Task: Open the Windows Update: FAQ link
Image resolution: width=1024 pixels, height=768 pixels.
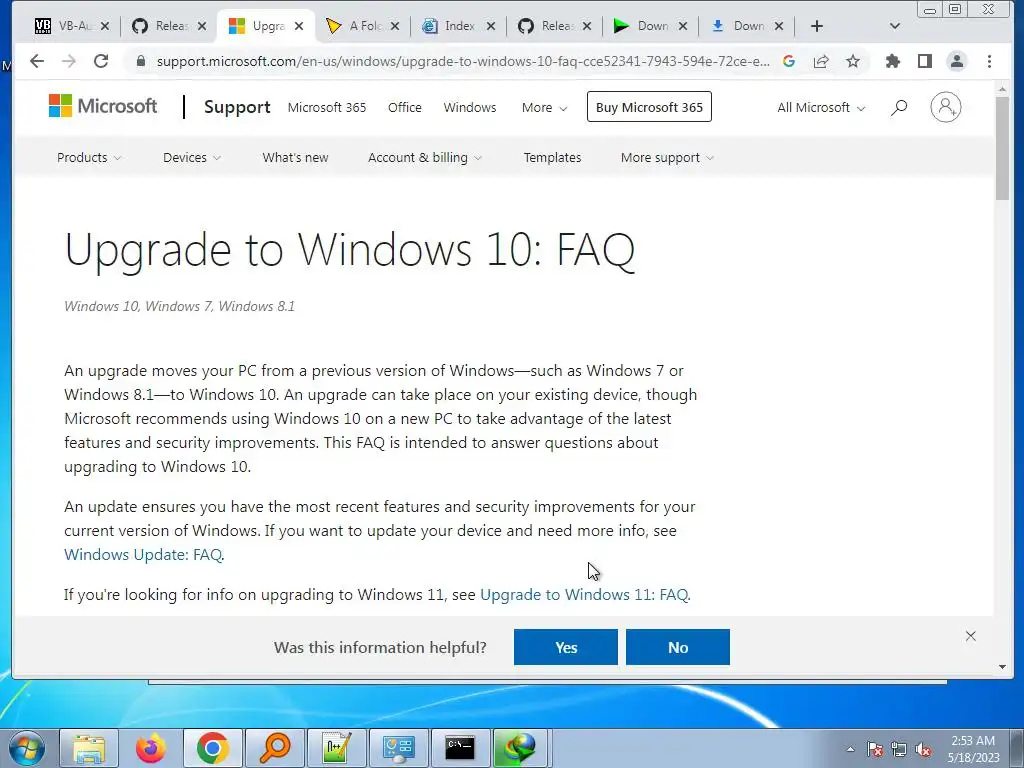Action: coord(143,554)
